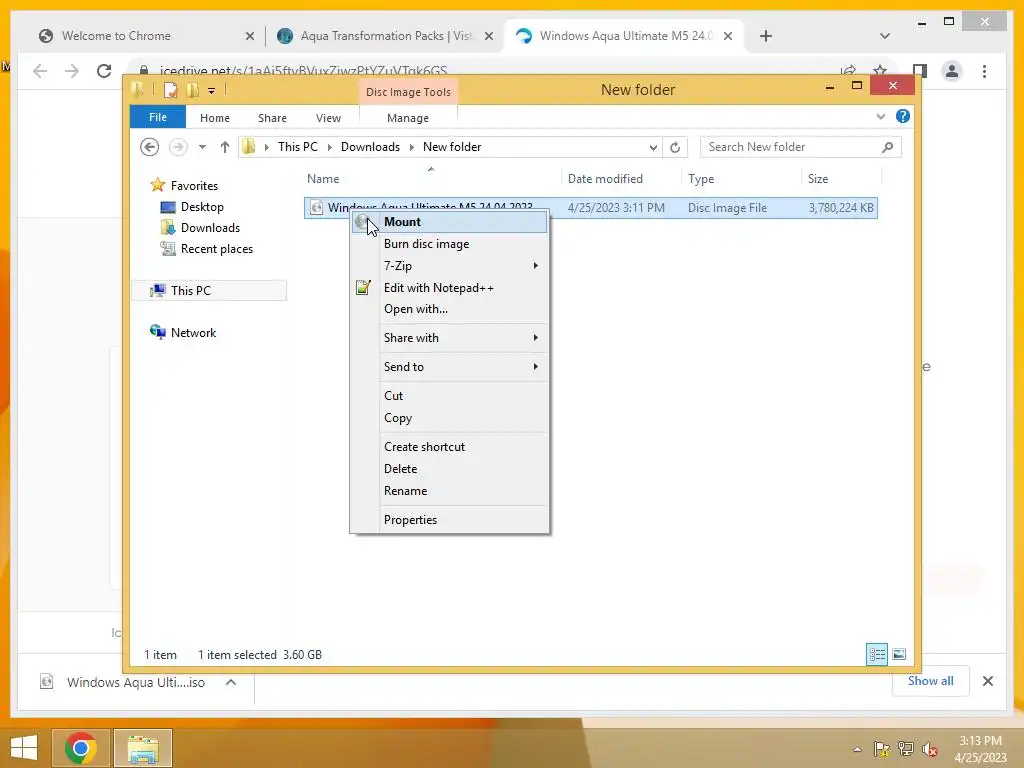The width and height of the screenshot is (1024, 768).
Task: Open Chrome three-dot menu
Action: [x=984, y=71]
